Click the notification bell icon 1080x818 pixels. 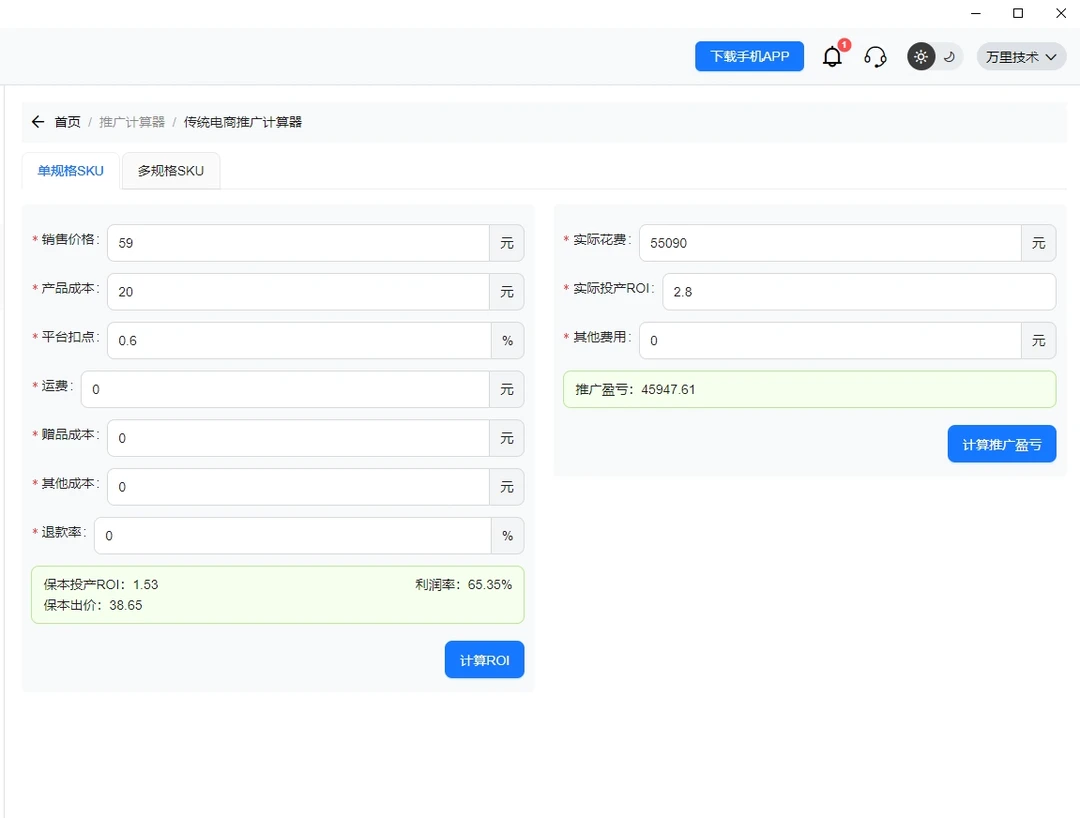click(832, 57)
